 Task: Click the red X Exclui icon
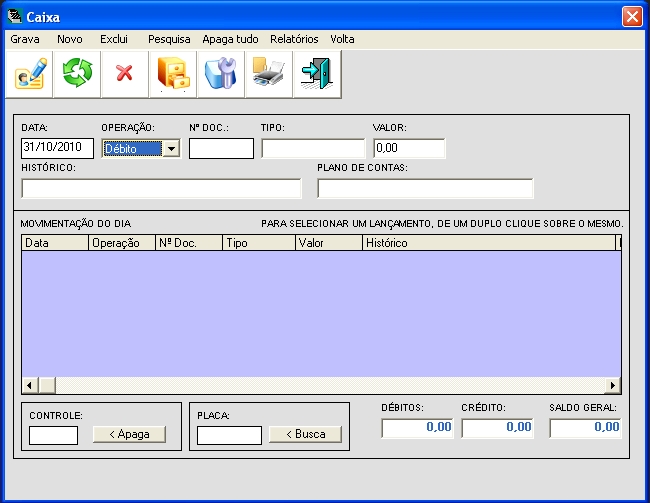point(125,75)
